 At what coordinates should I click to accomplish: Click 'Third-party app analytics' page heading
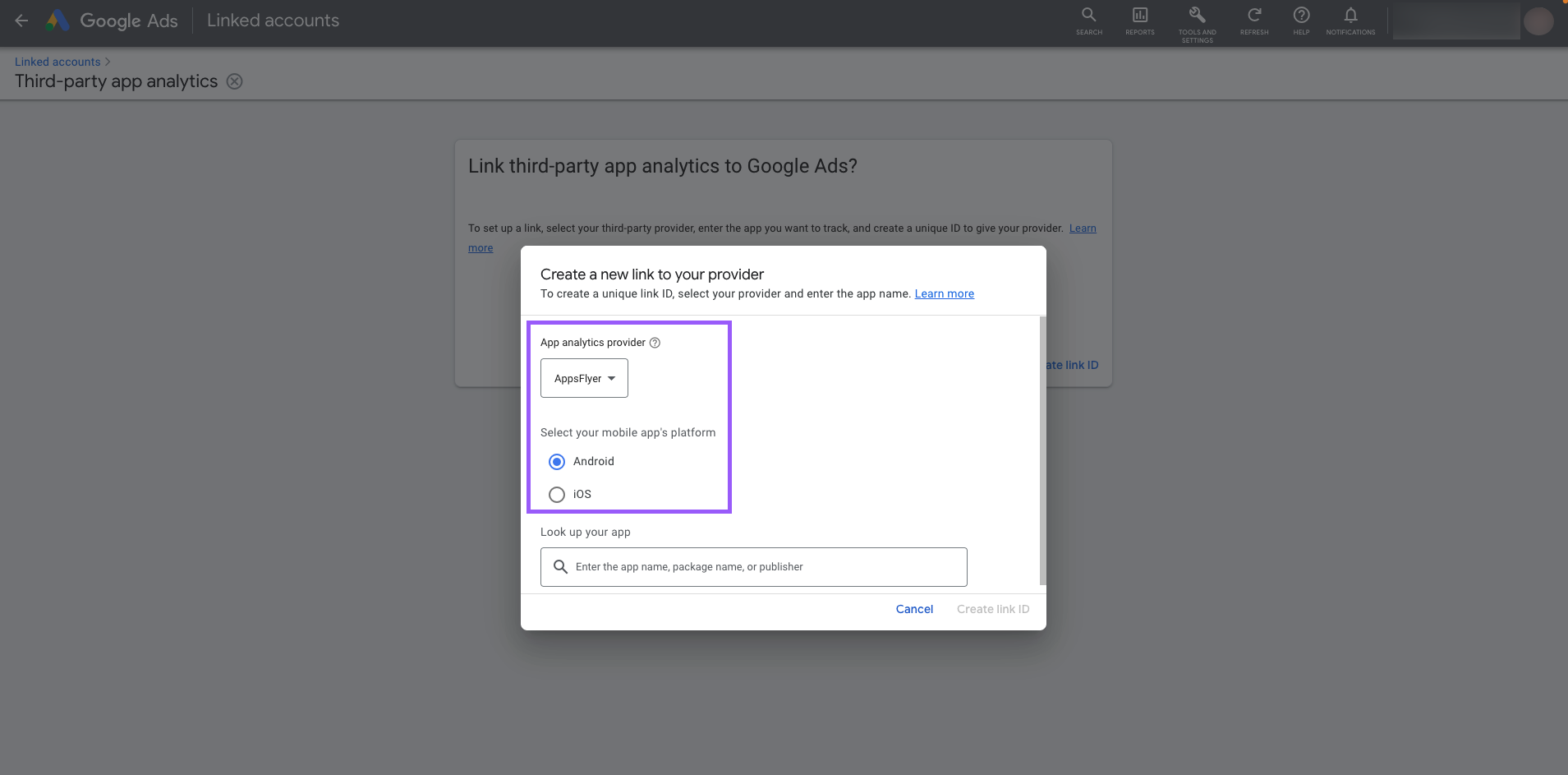pos(117,81)
